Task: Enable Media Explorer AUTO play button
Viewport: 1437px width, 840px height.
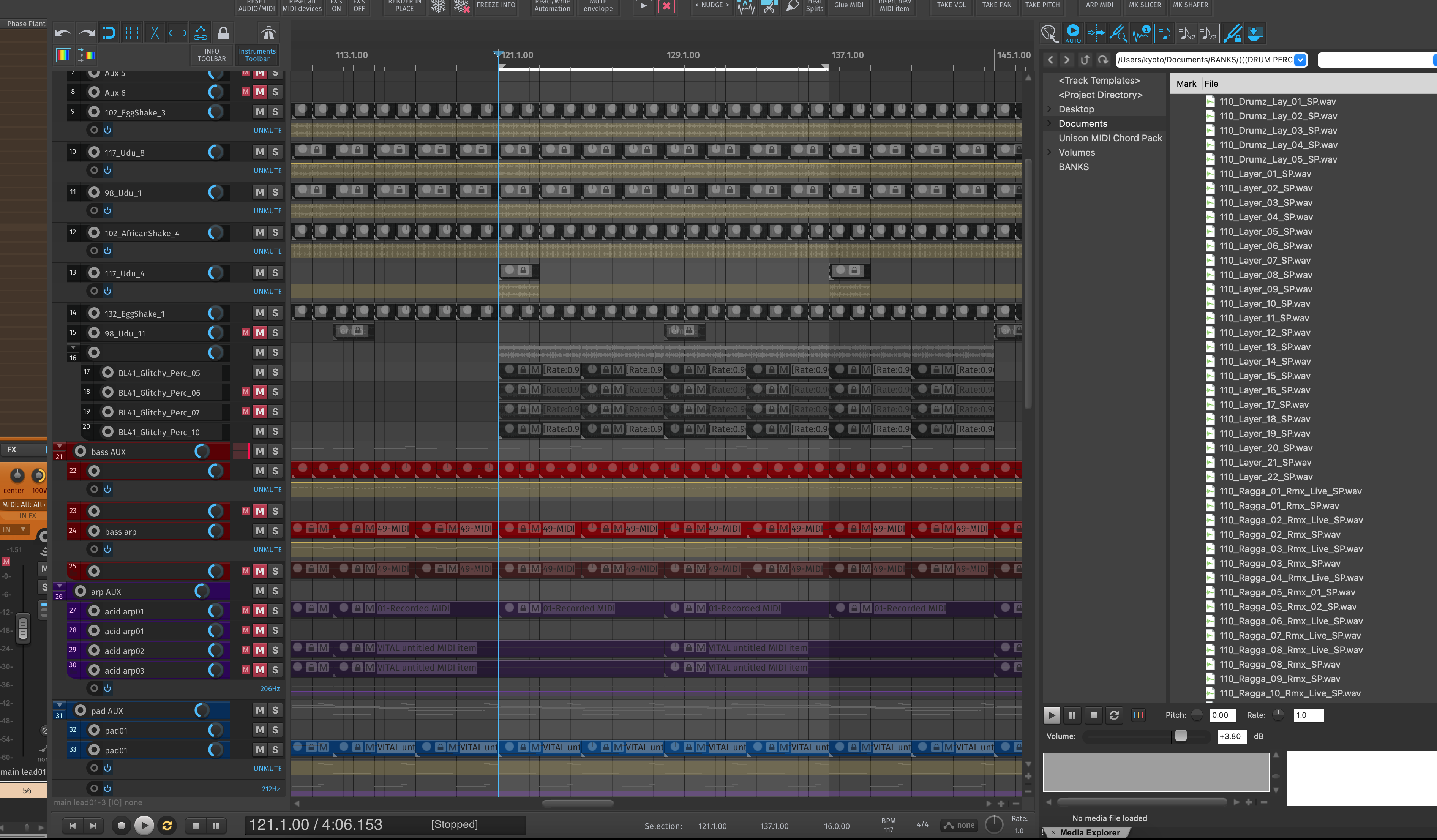Action: (1072, 33)
